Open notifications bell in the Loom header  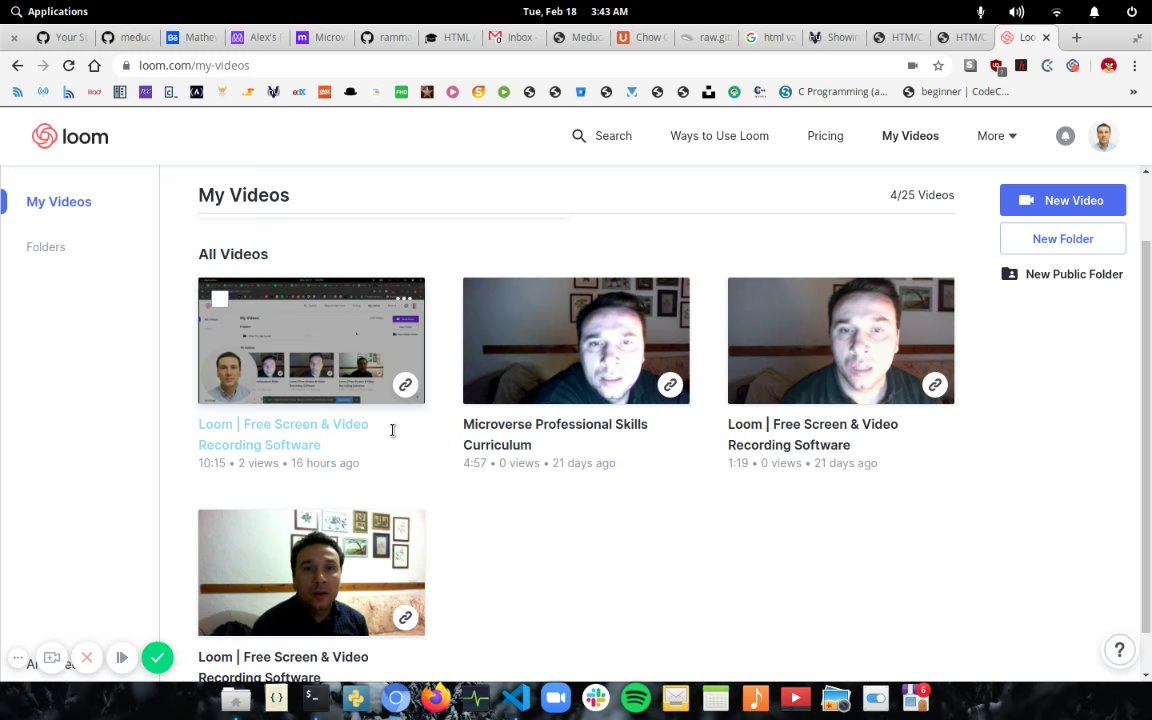point(1065,136)
